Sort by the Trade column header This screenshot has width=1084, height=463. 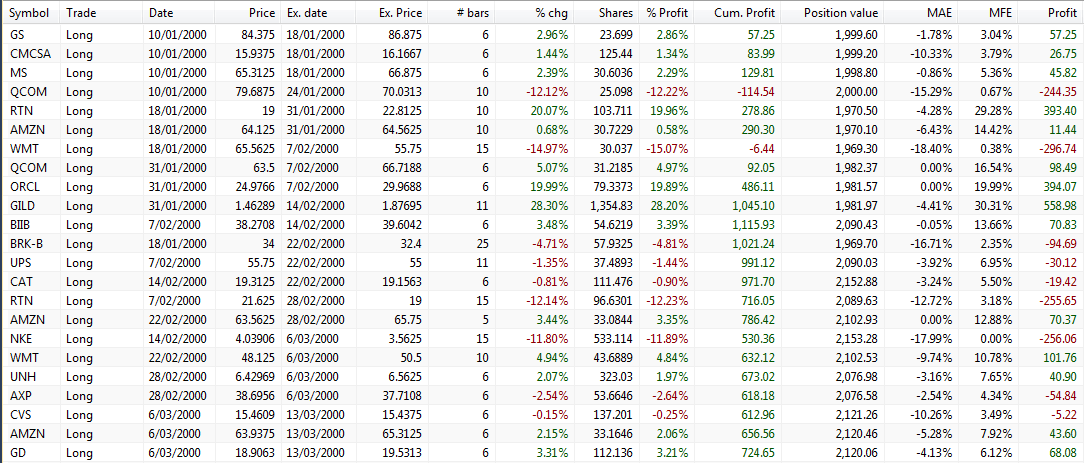[102, 12]
